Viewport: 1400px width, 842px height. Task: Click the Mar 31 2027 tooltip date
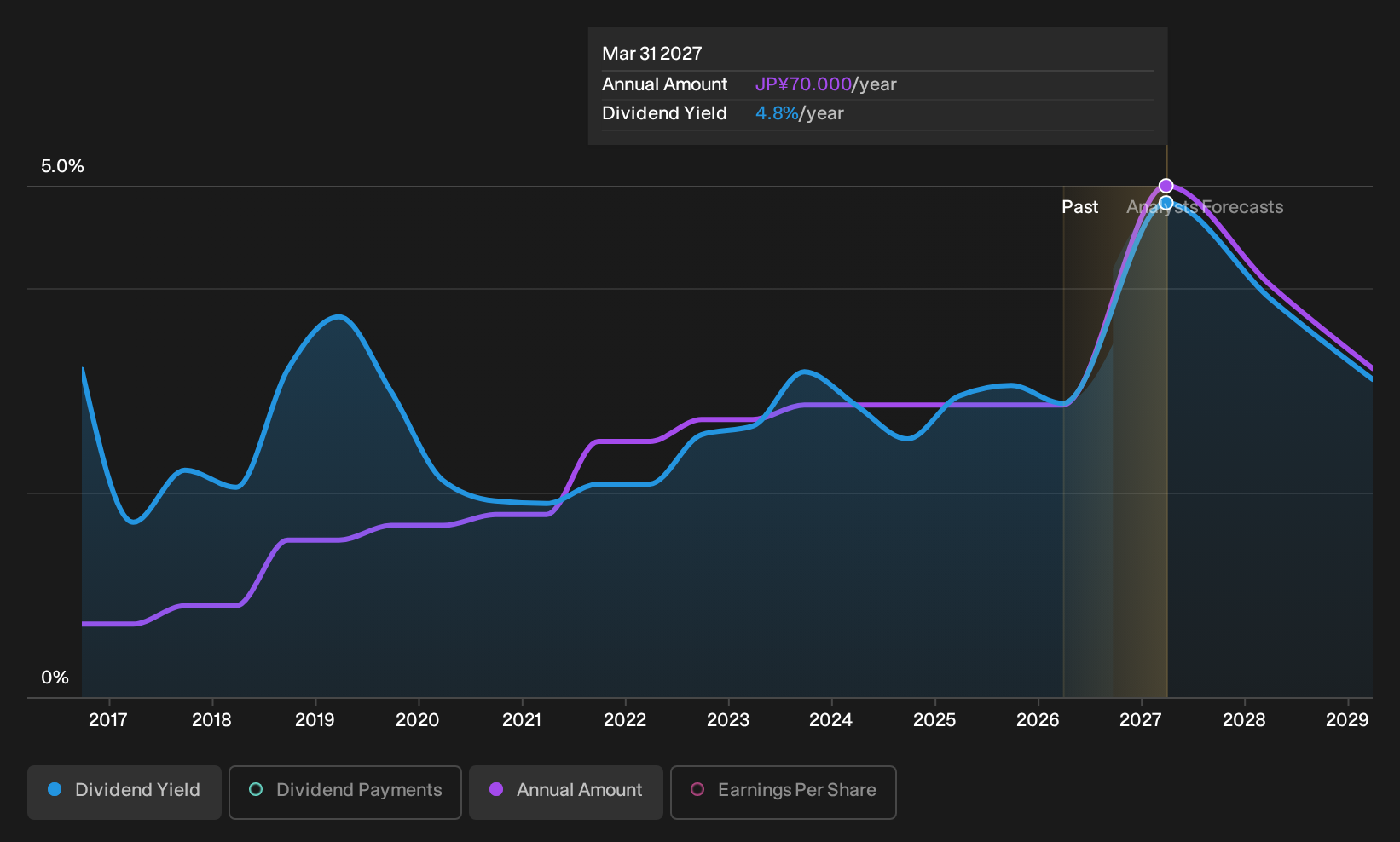pos(652,54)
